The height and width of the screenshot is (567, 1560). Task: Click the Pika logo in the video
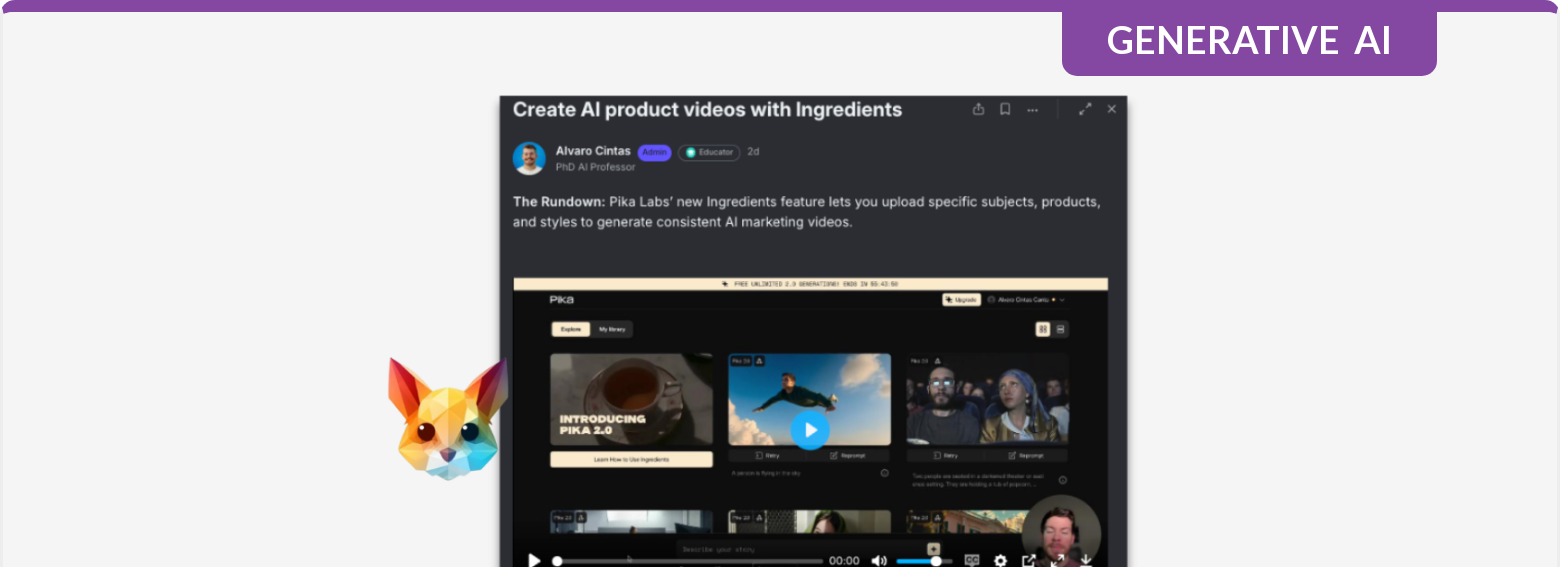(x=561, y=299)
